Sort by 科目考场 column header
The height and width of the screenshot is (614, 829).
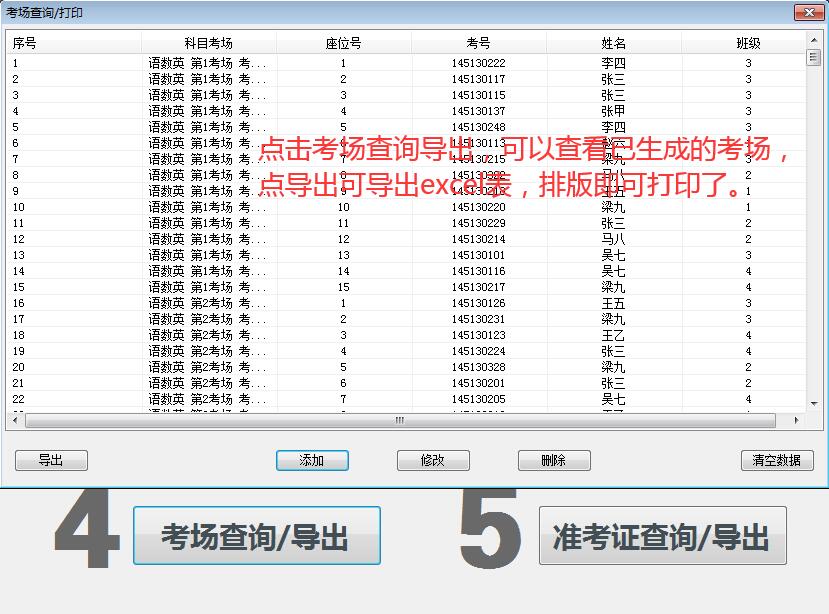[x=208, y=43]
